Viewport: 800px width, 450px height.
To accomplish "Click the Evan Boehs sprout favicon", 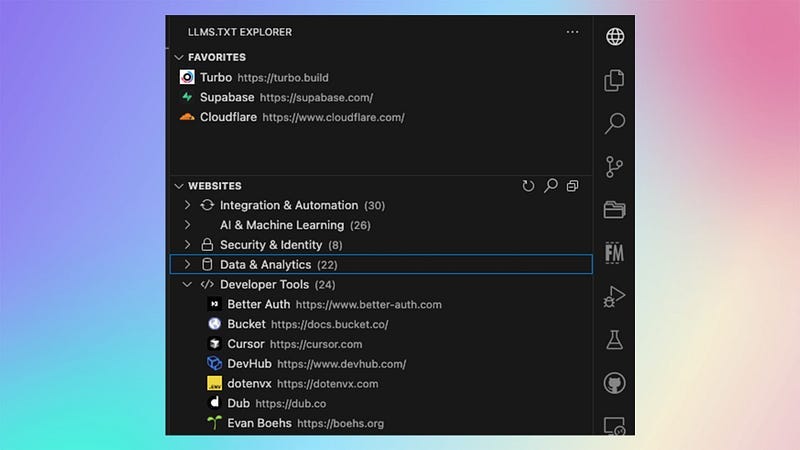I will click(214, 422).
